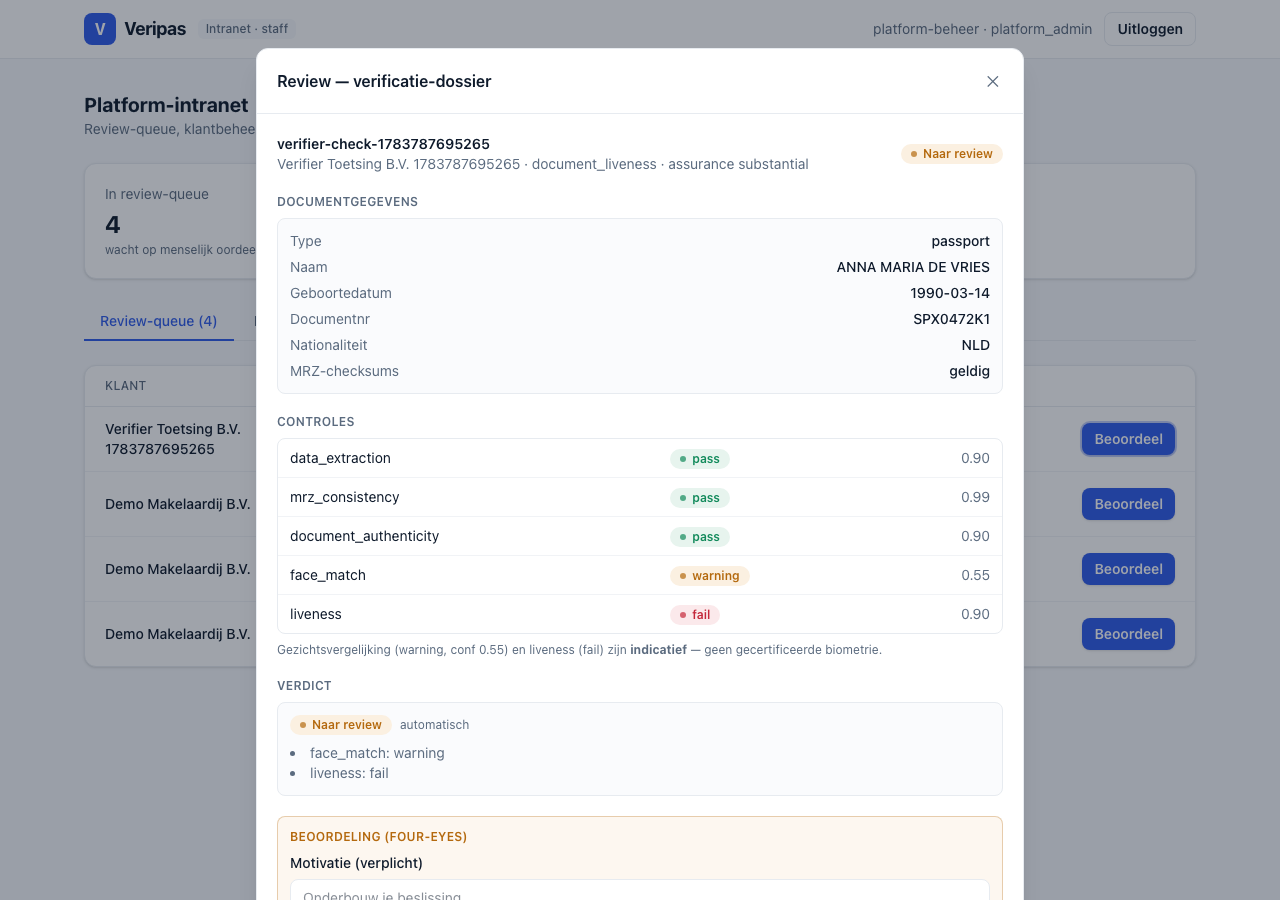Click the Platform-intranet page heading

tap(166, 105)
